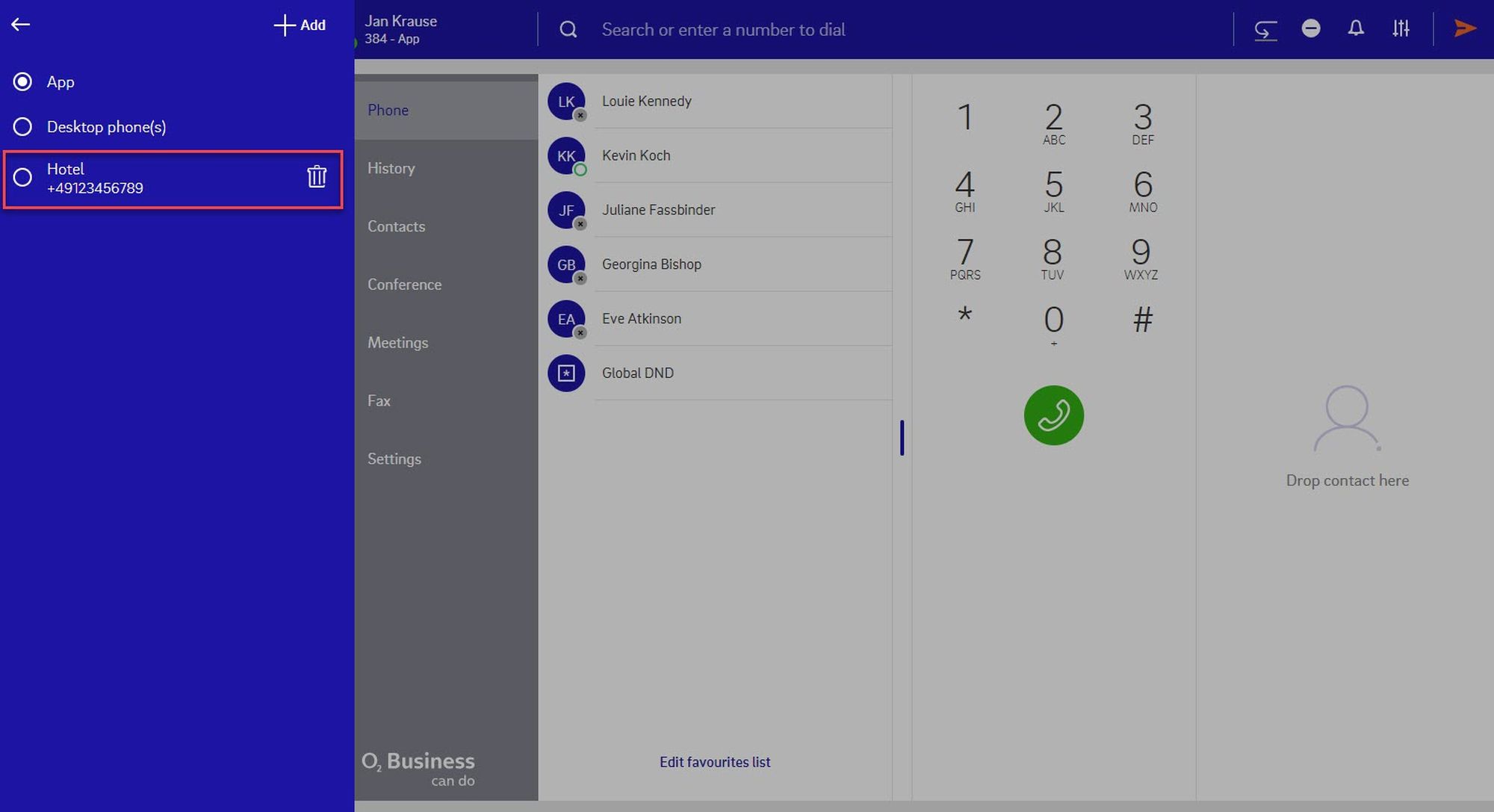The width and height of the screenshot is (1494, 812).
Task: Select Desktop phone(s) radio option
Action: (x=23, y=127)
